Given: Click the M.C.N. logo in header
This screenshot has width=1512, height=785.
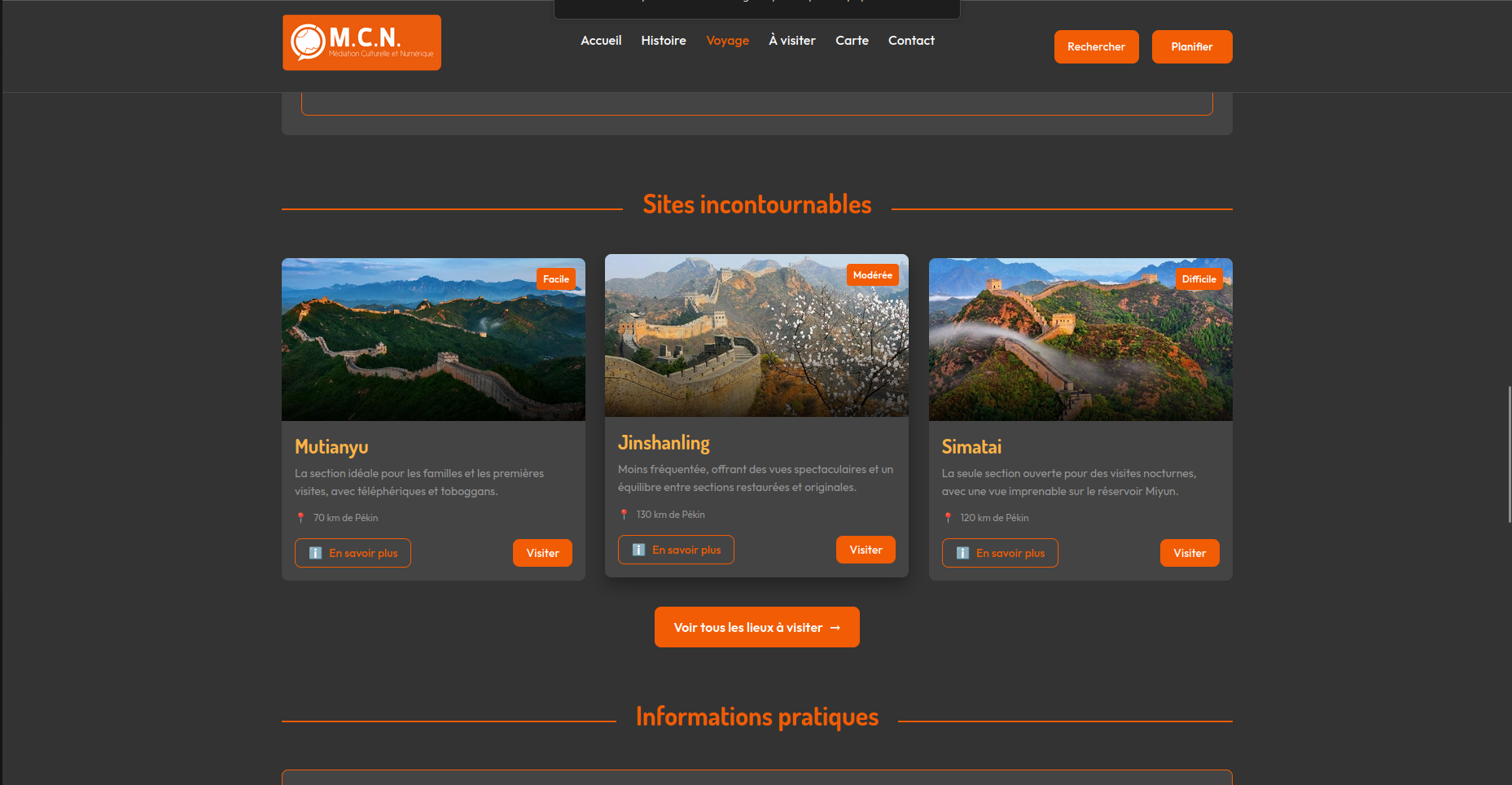Looking at the screenshot, I should (362, 42).
